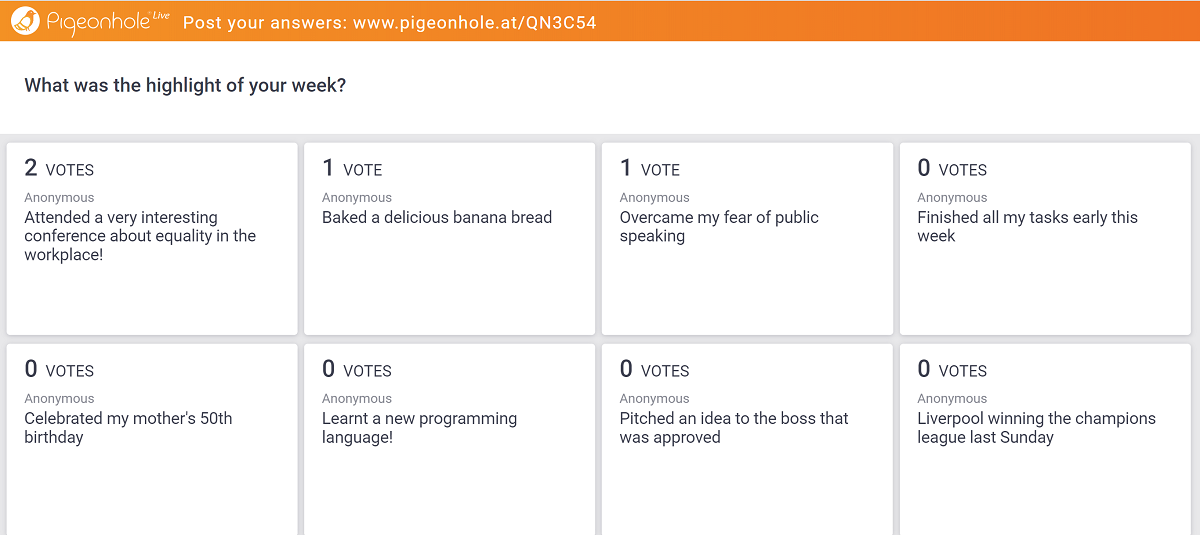1200x535 pixels.
Task: Click the 1 VOTE count above banana bread
Action: 352,169
